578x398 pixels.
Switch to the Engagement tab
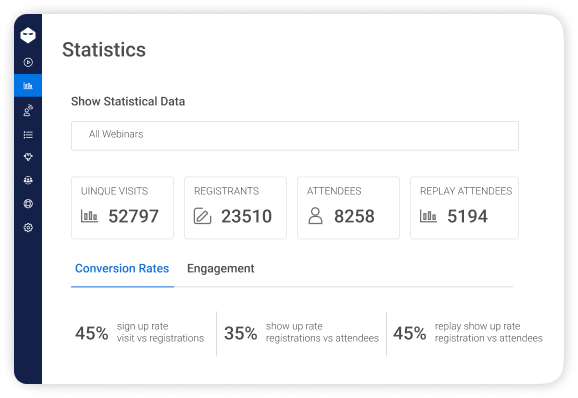point(220,268)
